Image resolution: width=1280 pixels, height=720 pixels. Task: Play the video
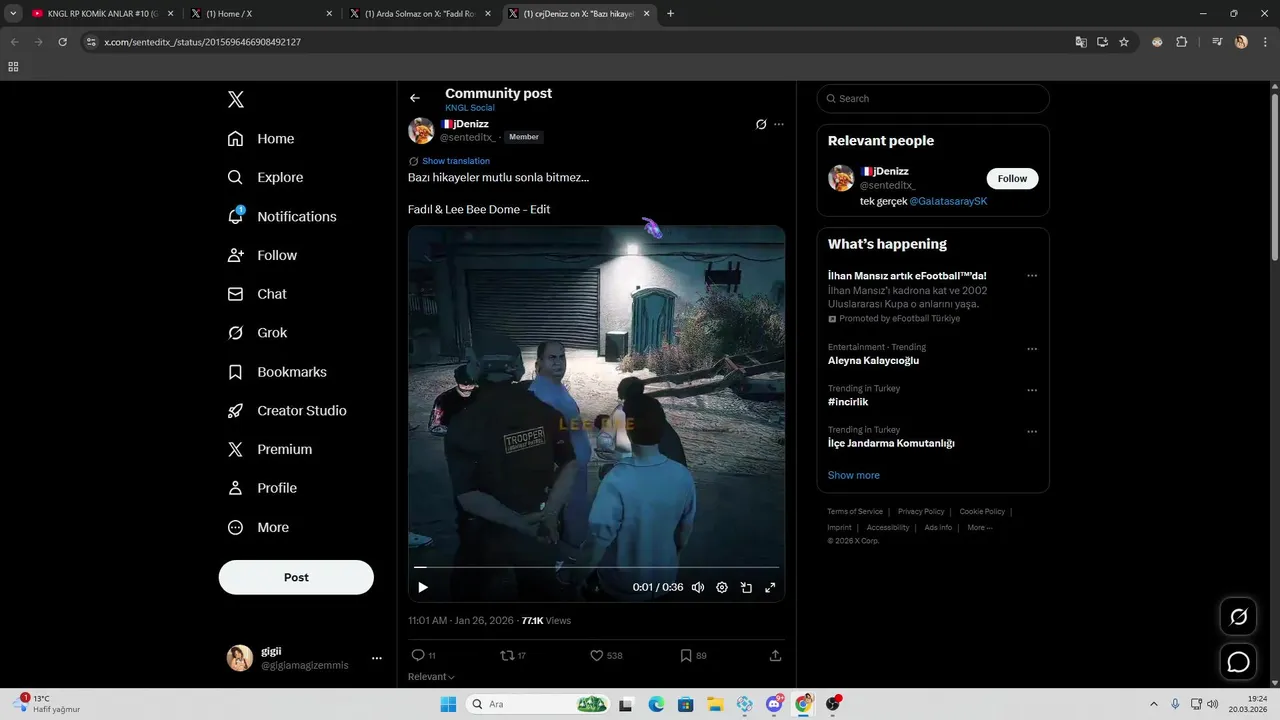tap(423, 587)
